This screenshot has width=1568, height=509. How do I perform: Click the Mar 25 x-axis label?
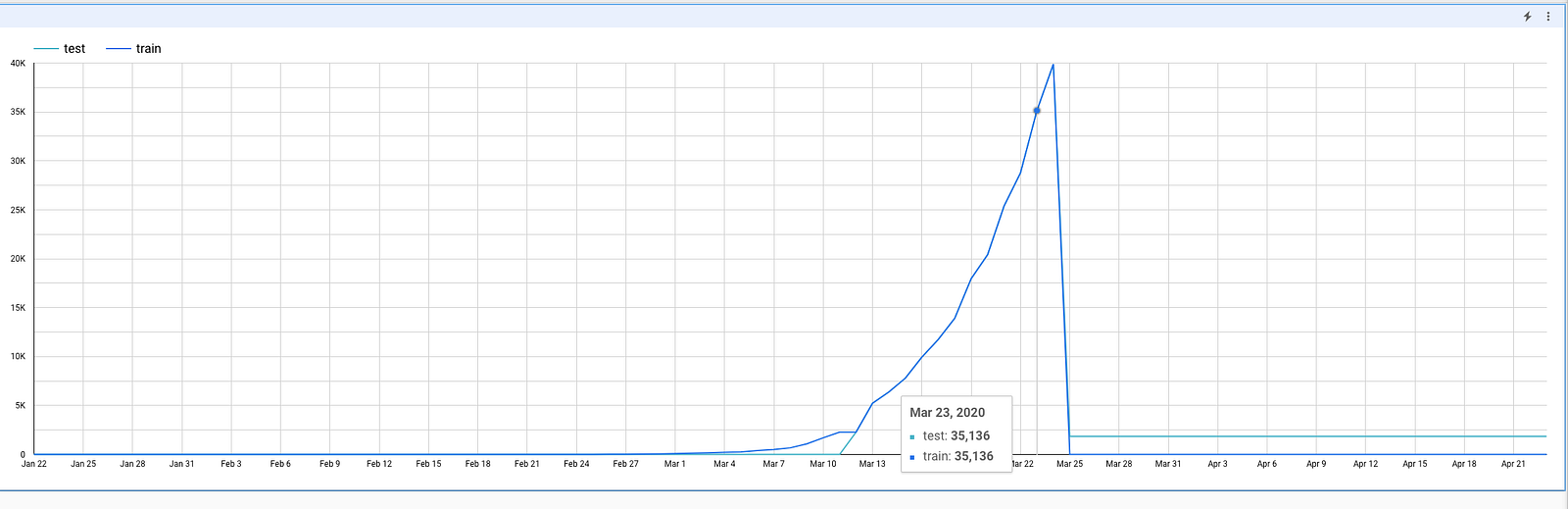point(1069,464)
